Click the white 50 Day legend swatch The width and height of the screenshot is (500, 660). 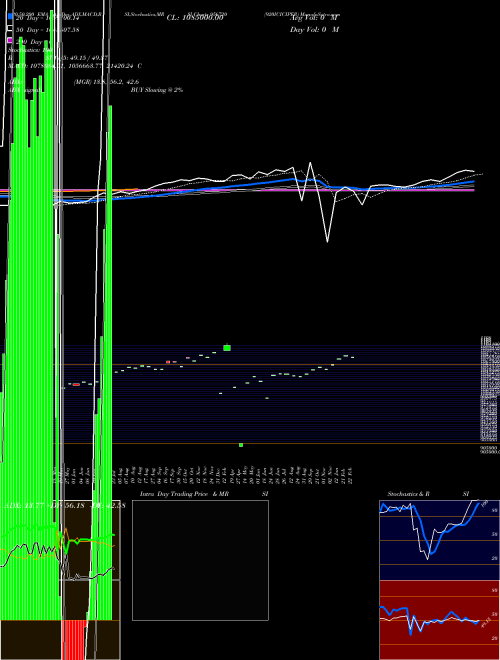11,29
